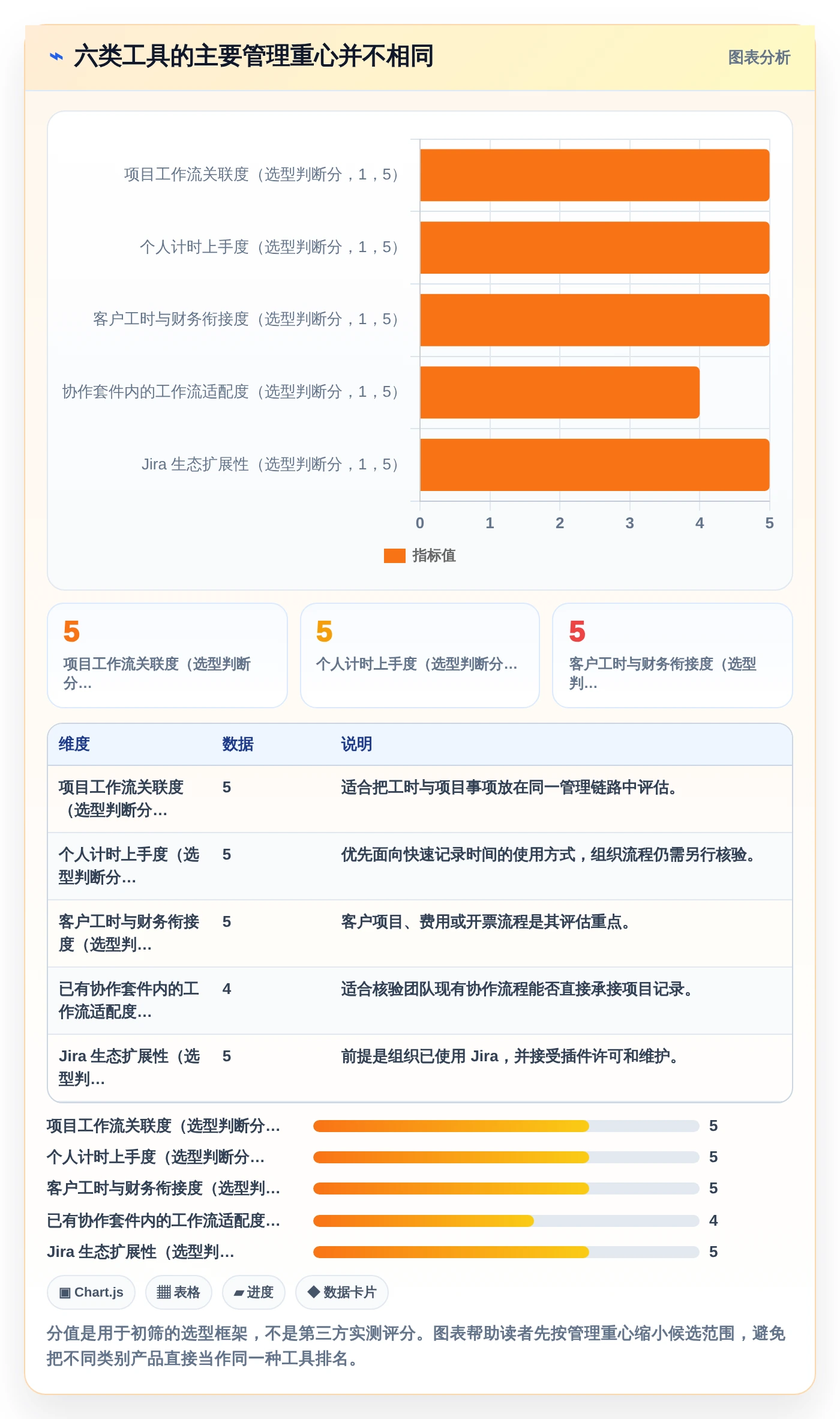
Task: Open the 个人计时上手度 data card
Action: tap(420, 655)
